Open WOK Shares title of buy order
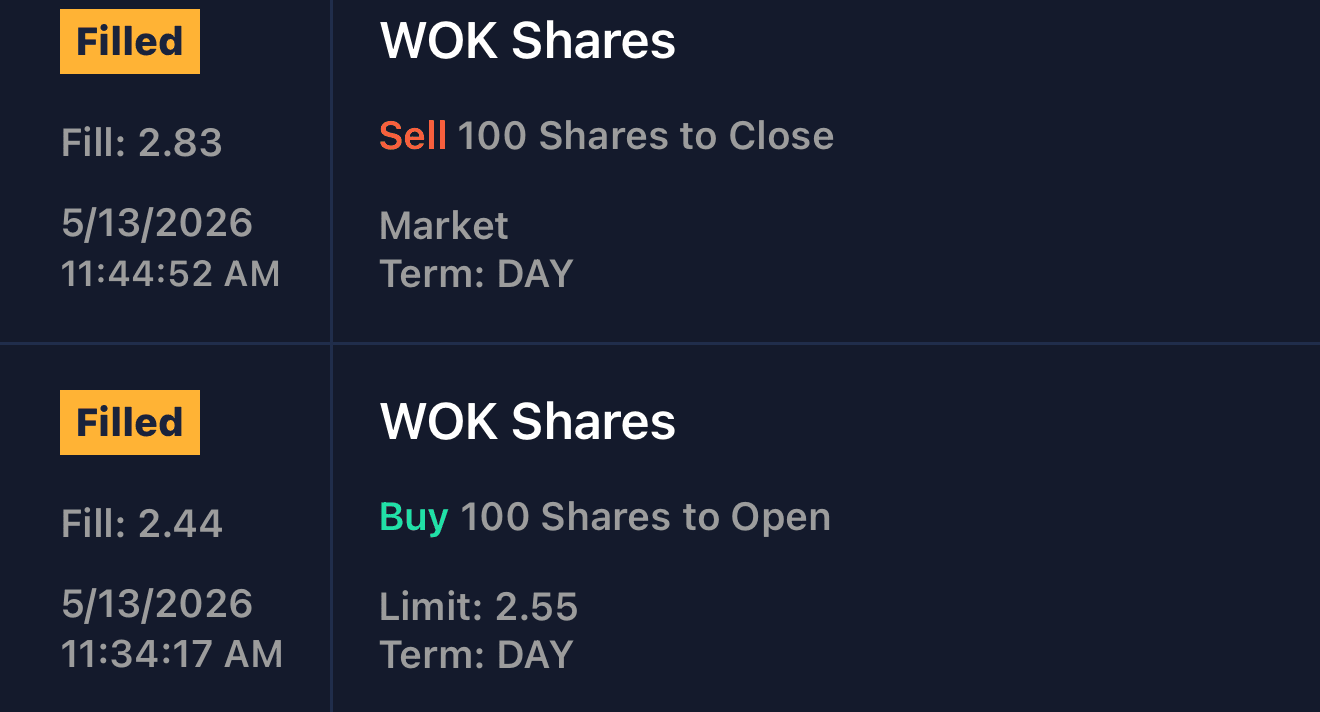 528,422
